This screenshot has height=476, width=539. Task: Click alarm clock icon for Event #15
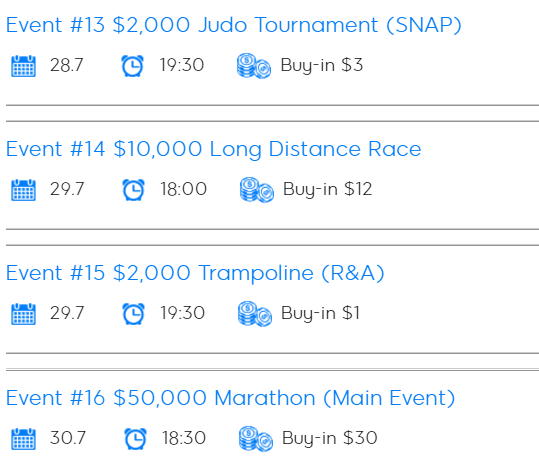(x=134, y=314)
